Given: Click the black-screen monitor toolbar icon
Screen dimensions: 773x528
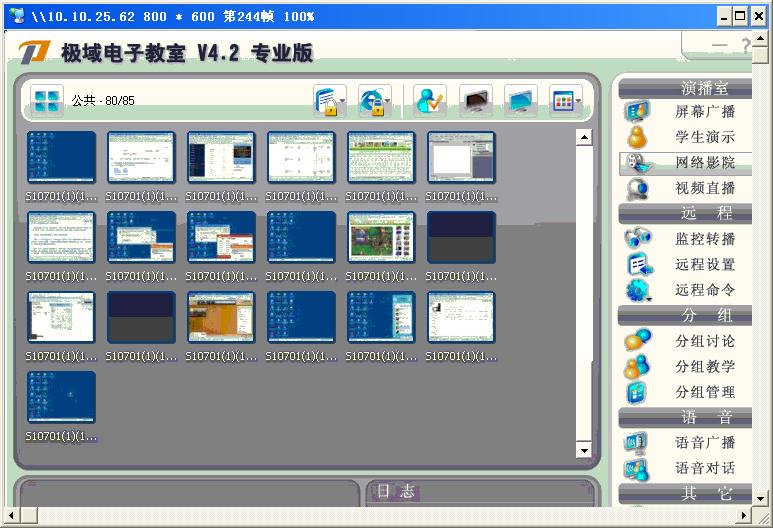Looking at the screenshot, I should pos(475,101).
